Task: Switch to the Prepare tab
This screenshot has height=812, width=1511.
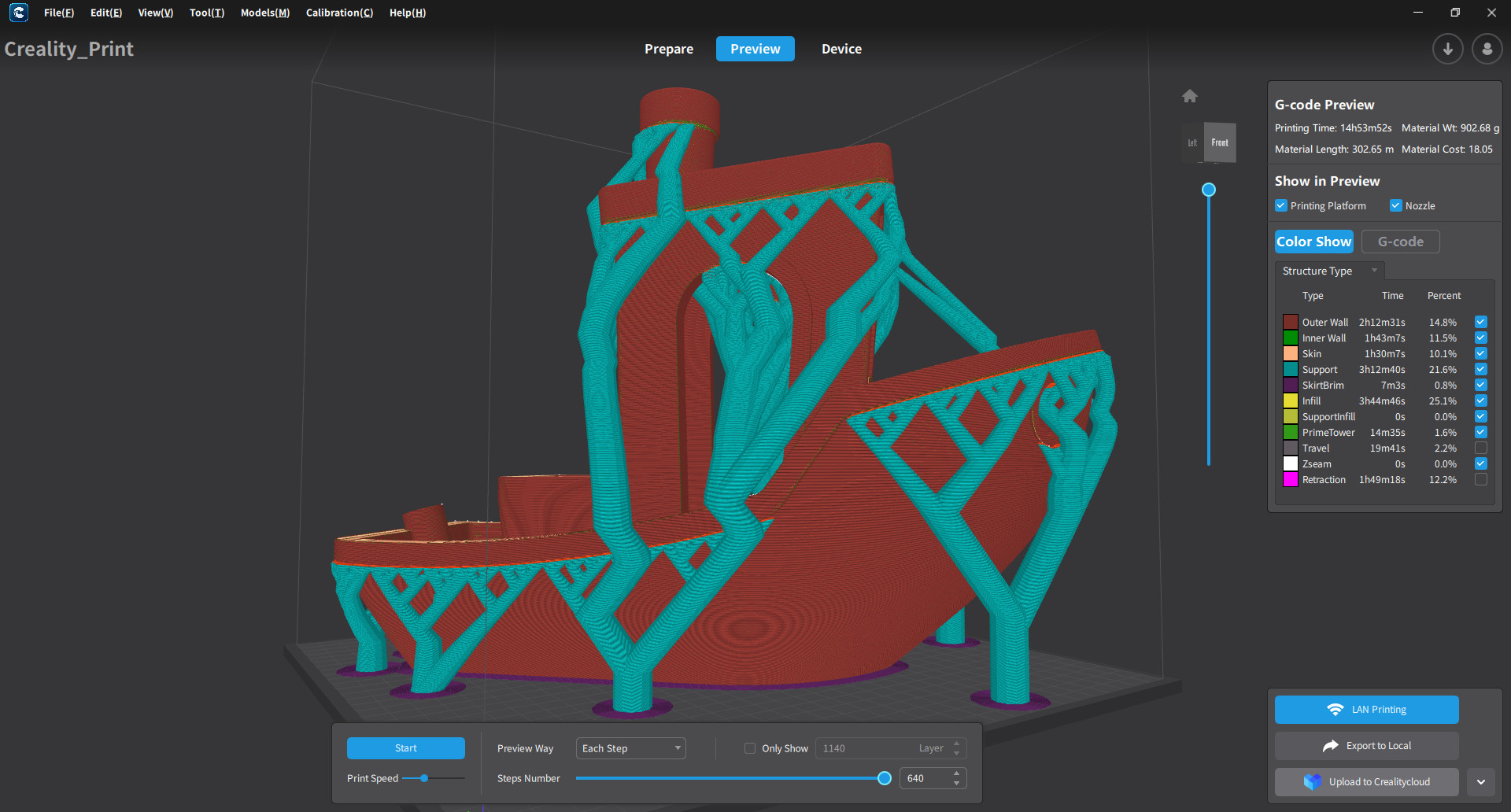Action: tap(669, 49)
